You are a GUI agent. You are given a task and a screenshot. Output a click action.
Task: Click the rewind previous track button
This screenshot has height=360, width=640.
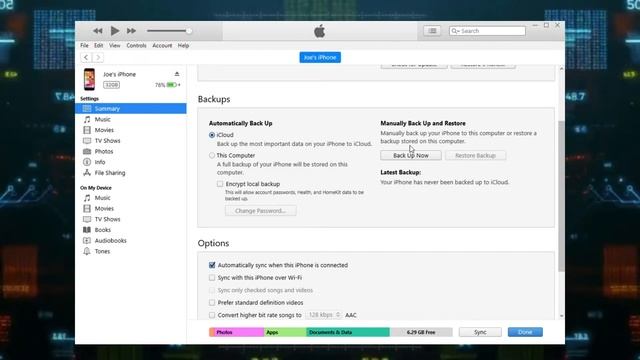(97, 31)
